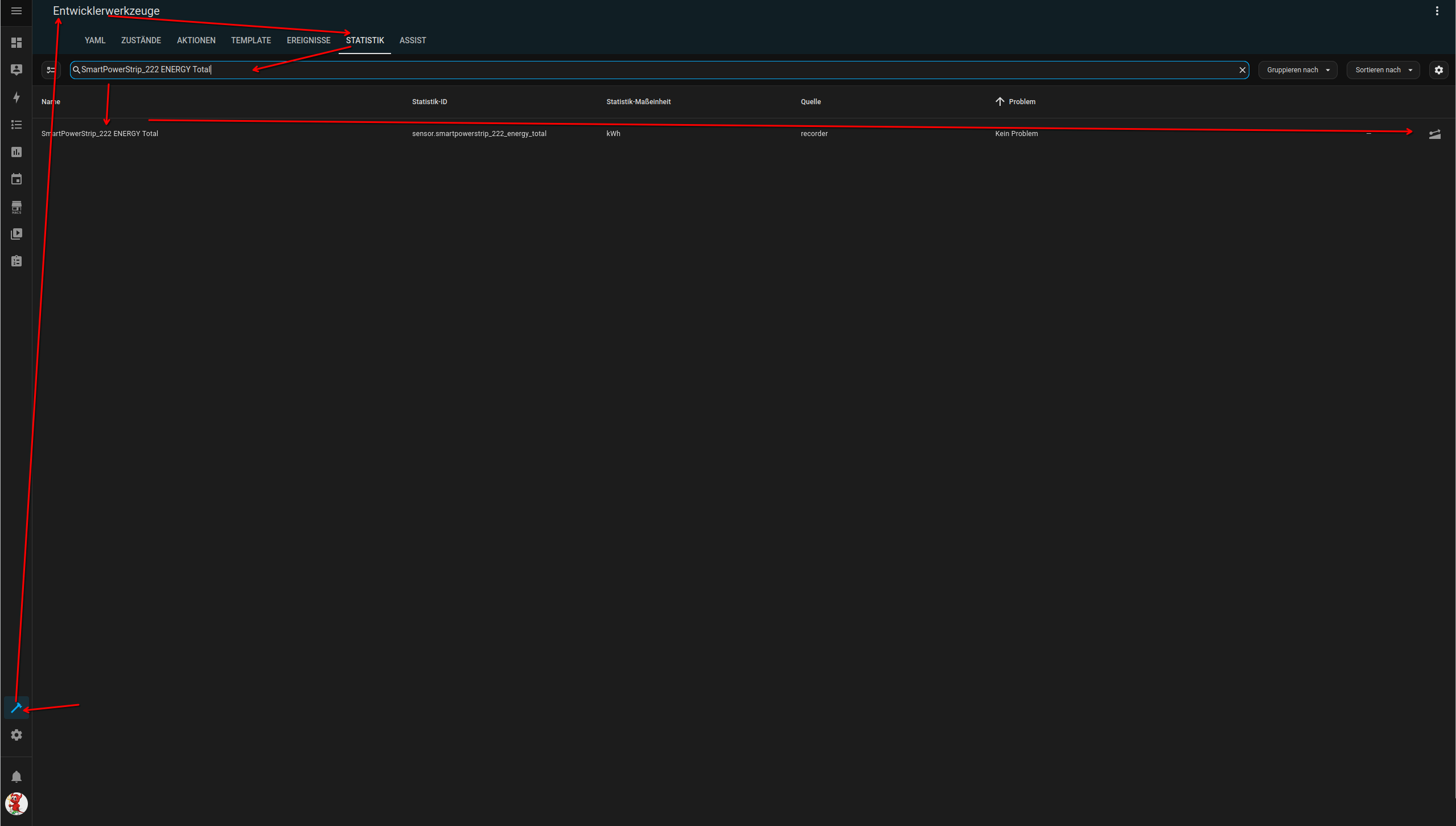The height and width of the screenshot is (826, 1456).
Task: Switch to the TEMPLATE tab
Action: [251, 40]
